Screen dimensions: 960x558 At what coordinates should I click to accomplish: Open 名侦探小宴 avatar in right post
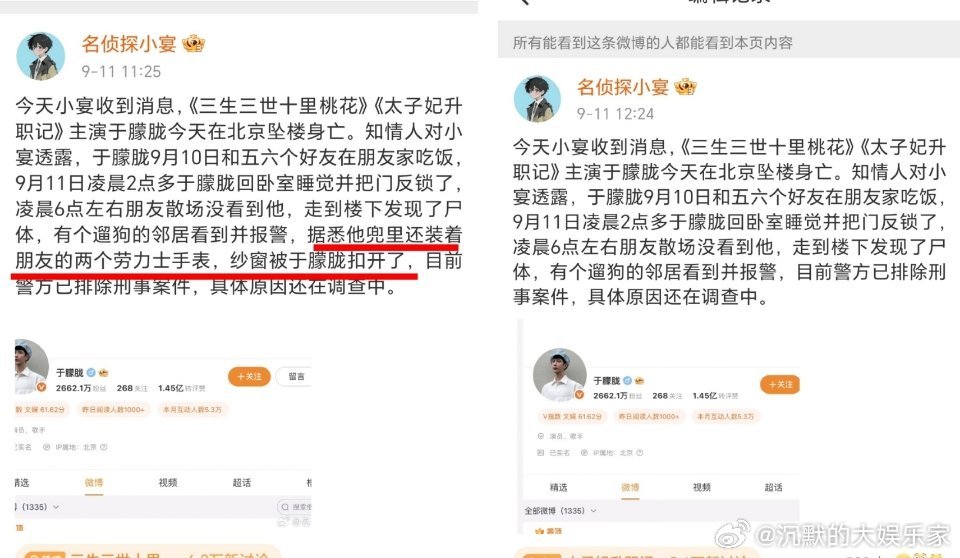[537, 99]
